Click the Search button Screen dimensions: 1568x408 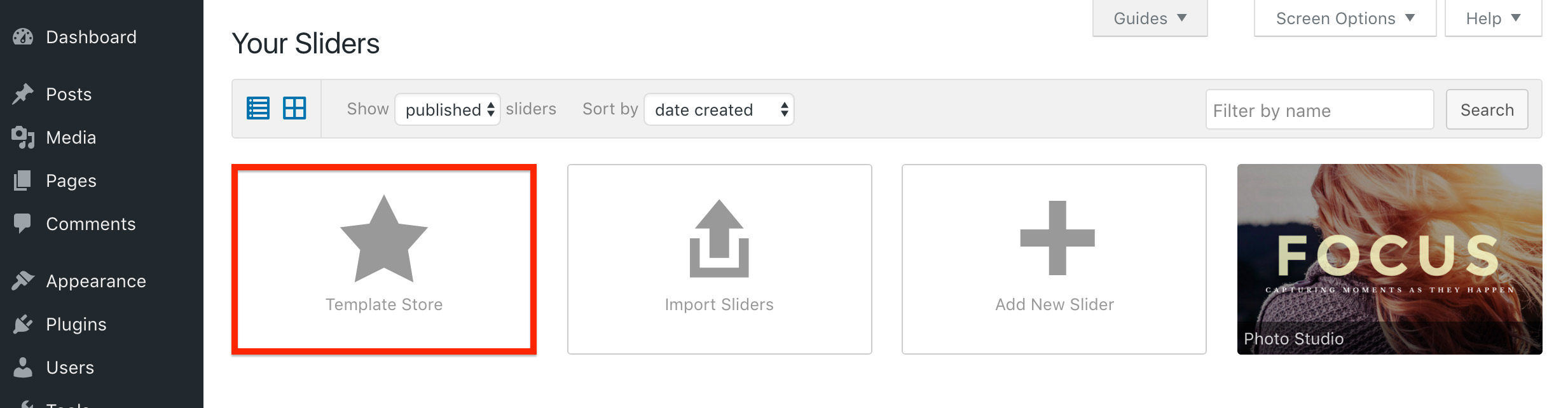(x=1487, y=109)
